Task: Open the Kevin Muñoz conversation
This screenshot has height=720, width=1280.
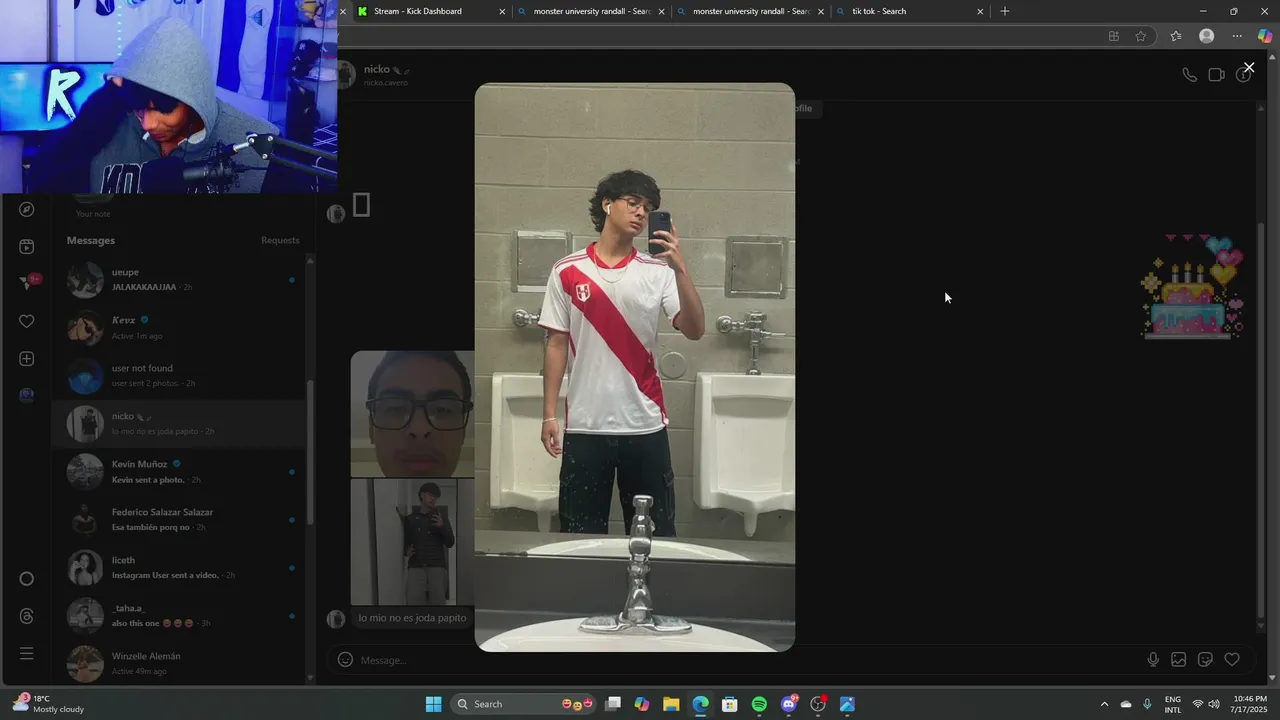Action: (180, 472)
